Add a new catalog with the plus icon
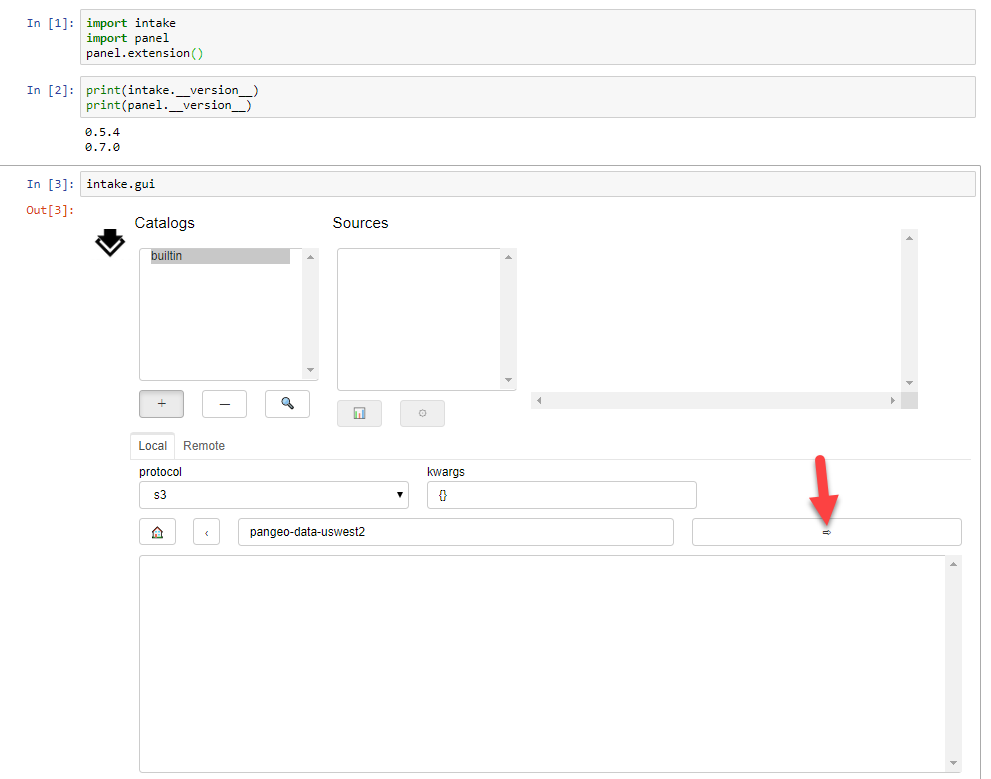 point(161,403)
